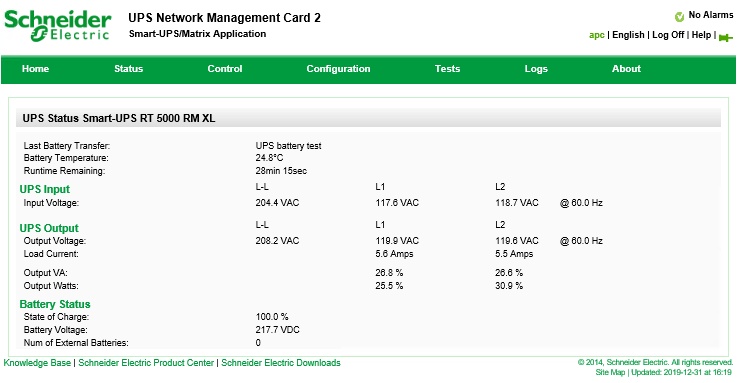Screen dimensions: 743x383
Task: Open the About menu
Action: point(626,69)
